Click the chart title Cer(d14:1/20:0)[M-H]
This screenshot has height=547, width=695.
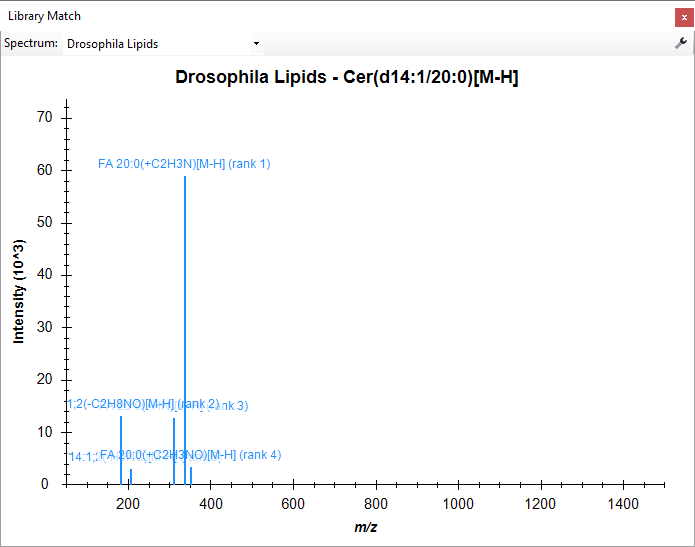pyautogui.click(x=347, y=77)
